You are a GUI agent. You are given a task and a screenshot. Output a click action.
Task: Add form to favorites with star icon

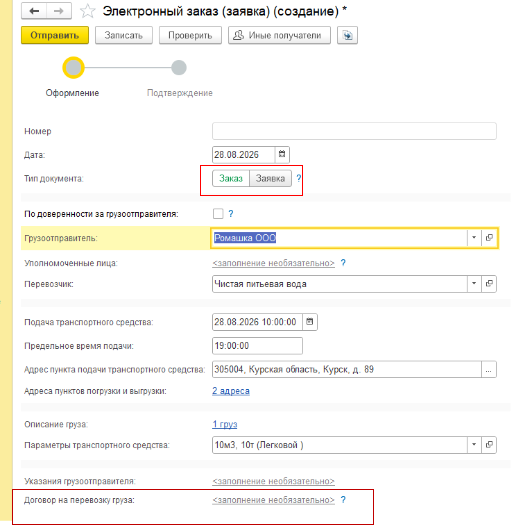pyautogui.click(x=87, y=11)
